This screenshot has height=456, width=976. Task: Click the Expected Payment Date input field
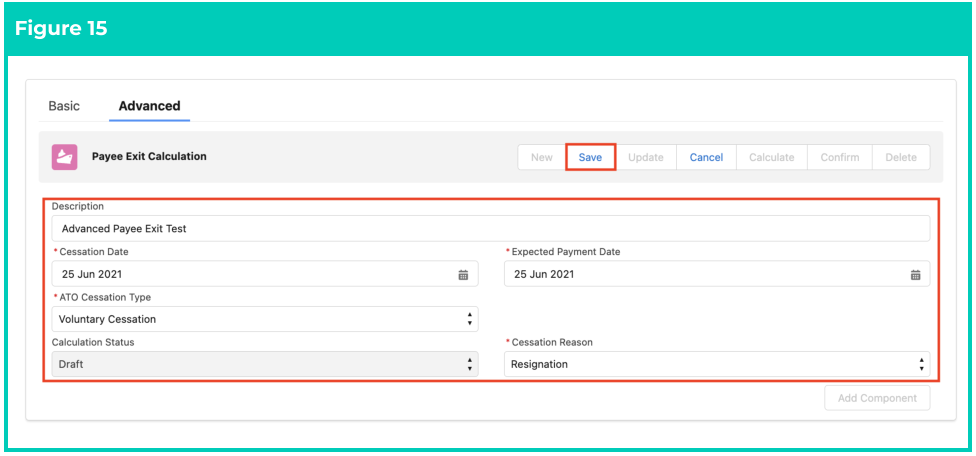click(x=717, y=274)
